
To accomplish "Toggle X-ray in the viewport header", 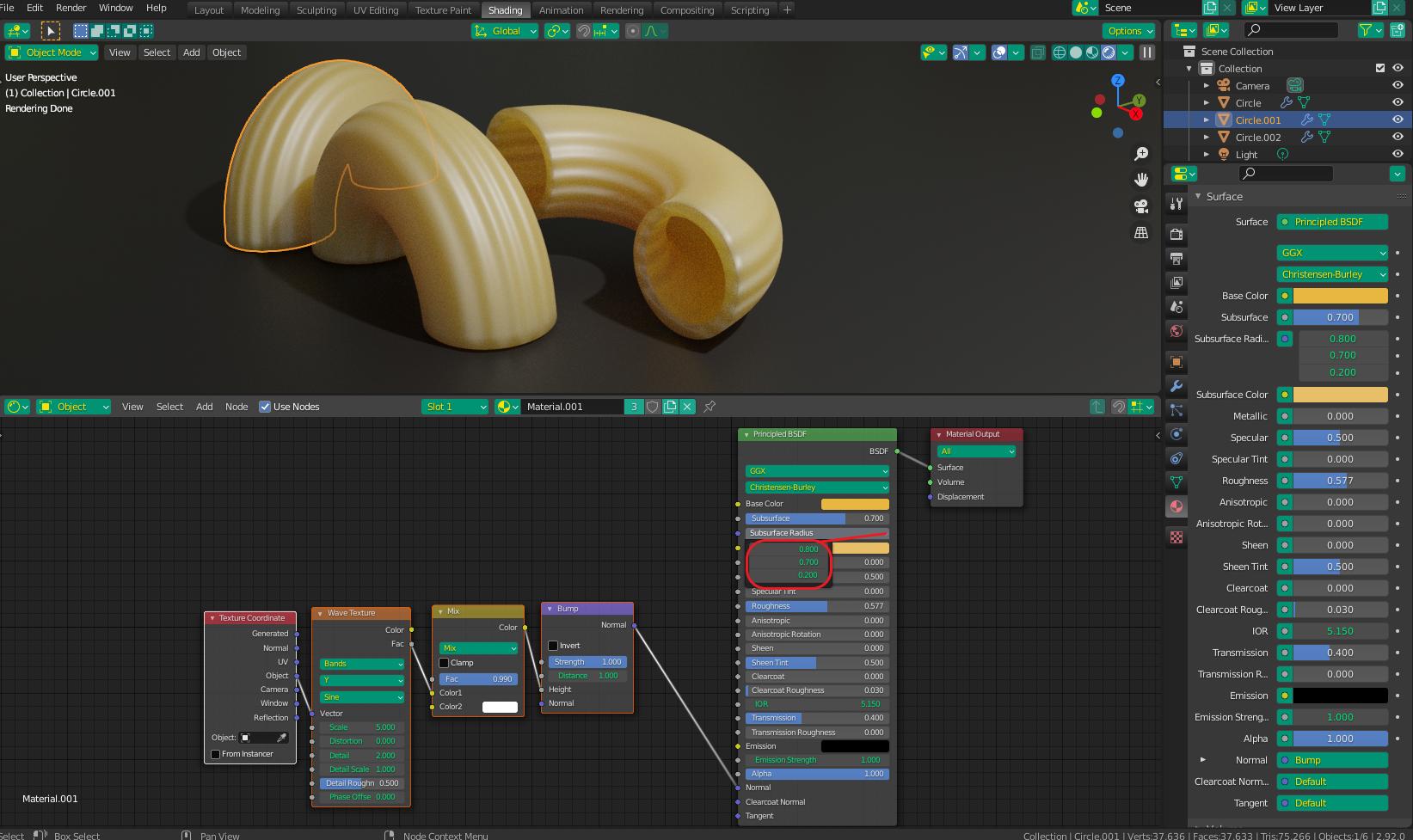I will 1038,52.
